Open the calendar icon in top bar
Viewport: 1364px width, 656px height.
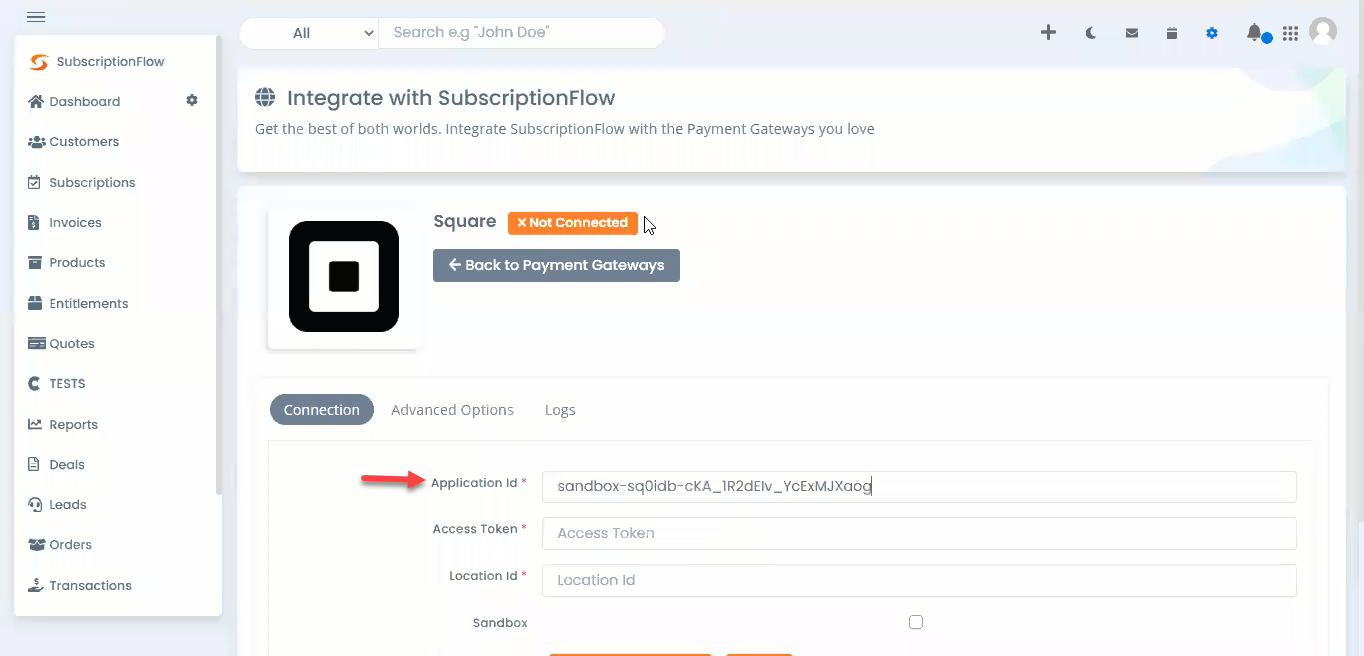[1171, 33]
